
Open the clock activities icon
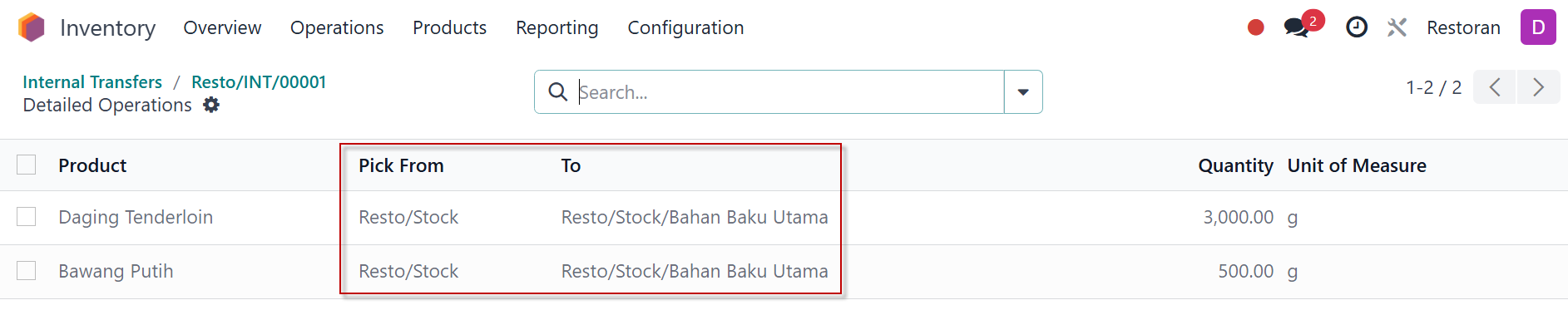coord(1357,27)
